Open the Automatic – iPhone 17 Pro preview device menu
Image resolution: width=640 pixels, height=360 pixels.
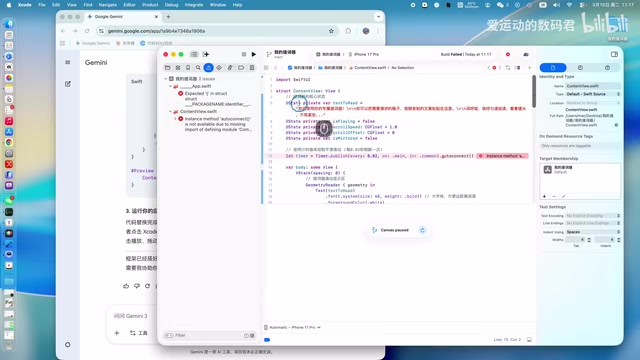pos(293,327)
